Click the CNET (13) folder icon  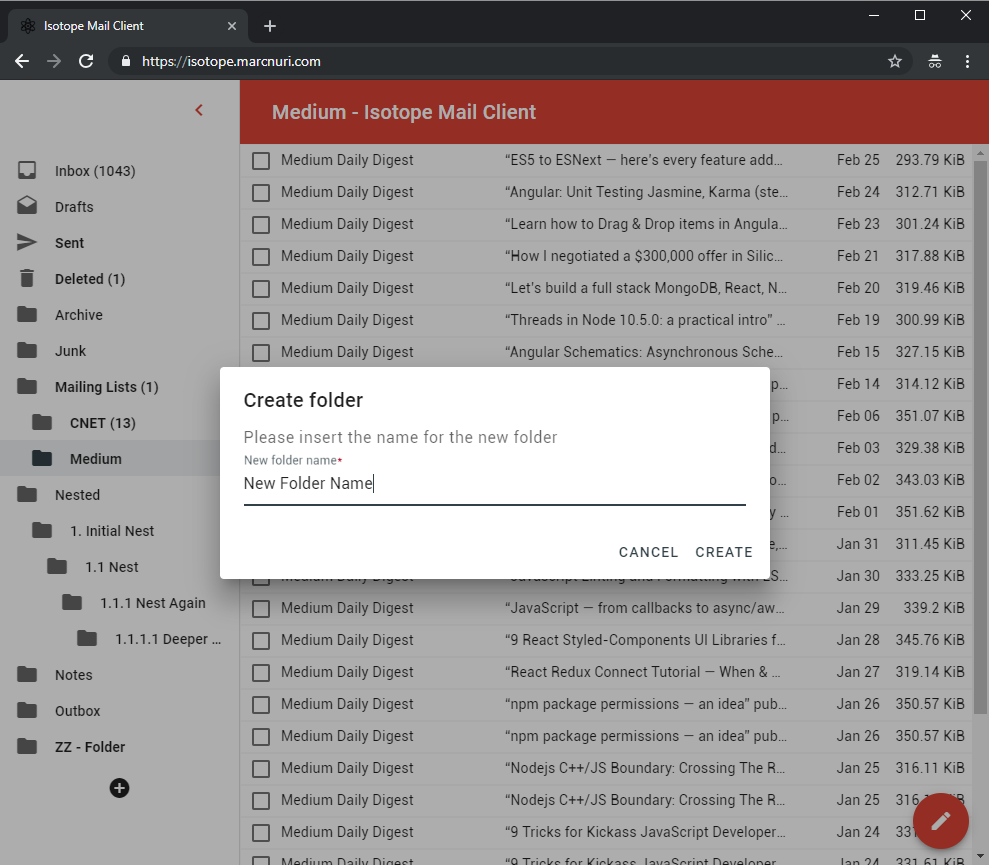42,422
